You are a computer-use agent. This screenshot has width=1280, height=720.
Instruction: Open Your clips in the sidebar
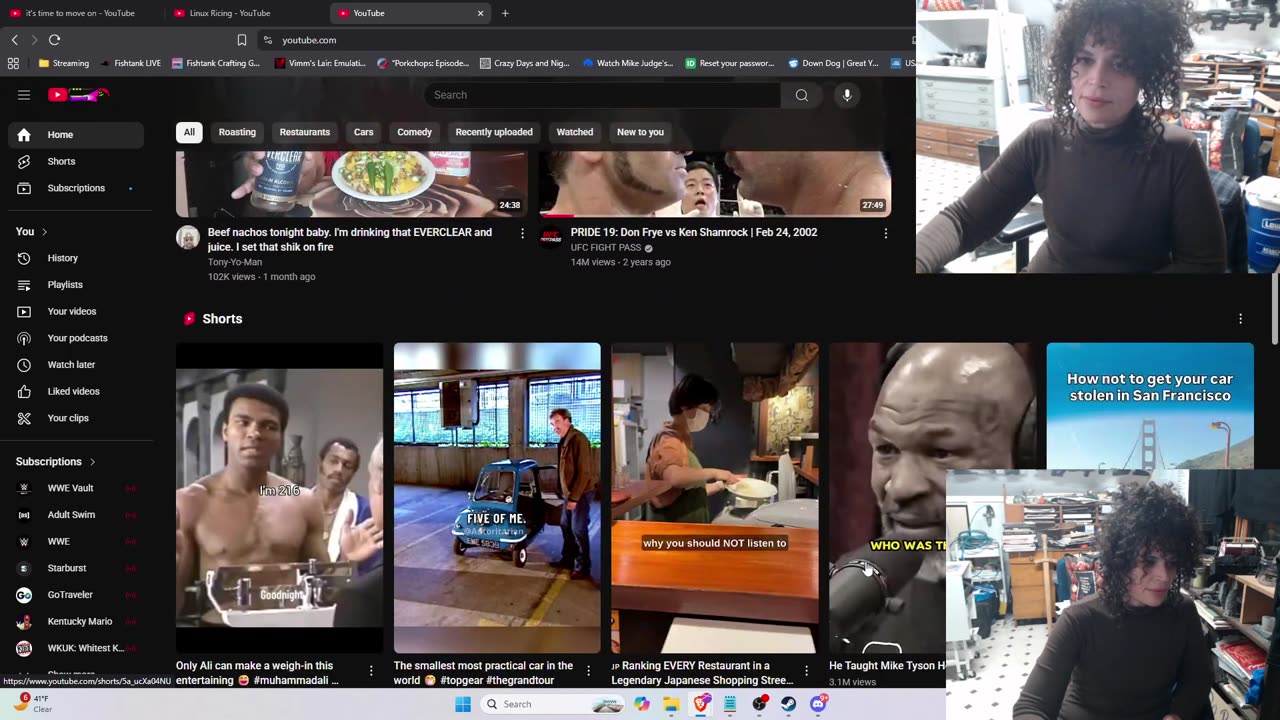(77, 418)
